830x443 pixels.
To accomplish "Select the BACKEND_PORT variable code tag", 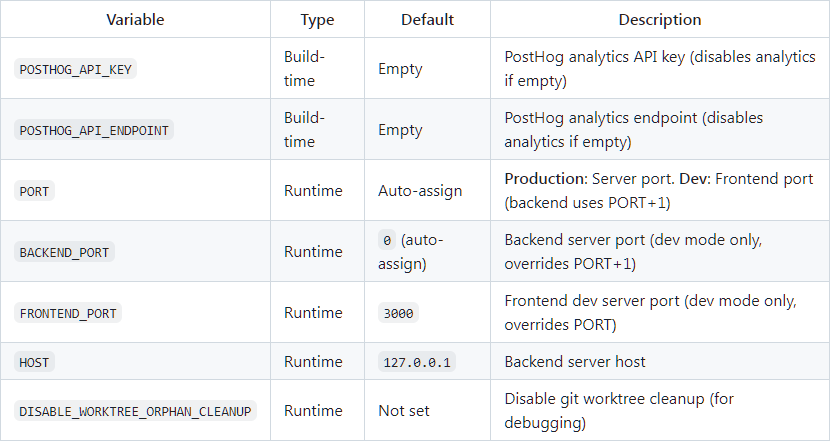I will coord(64,252).
